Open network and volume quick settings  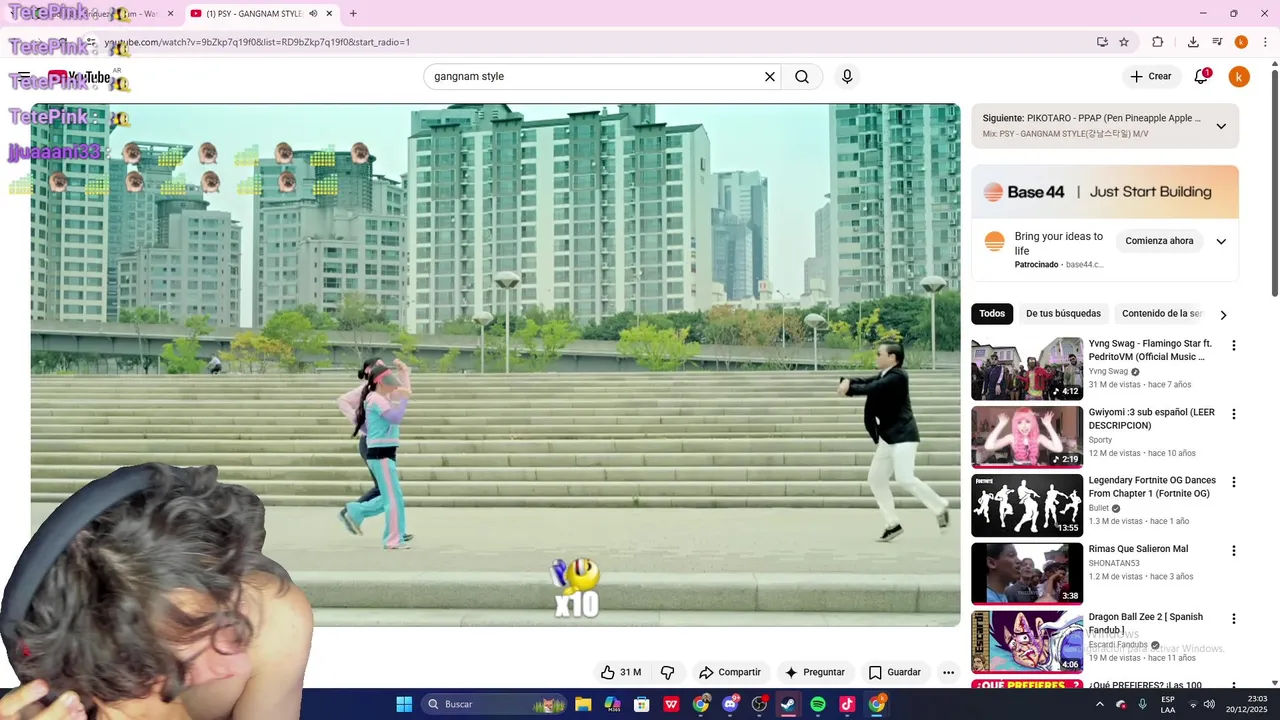tap(1200, 704)
